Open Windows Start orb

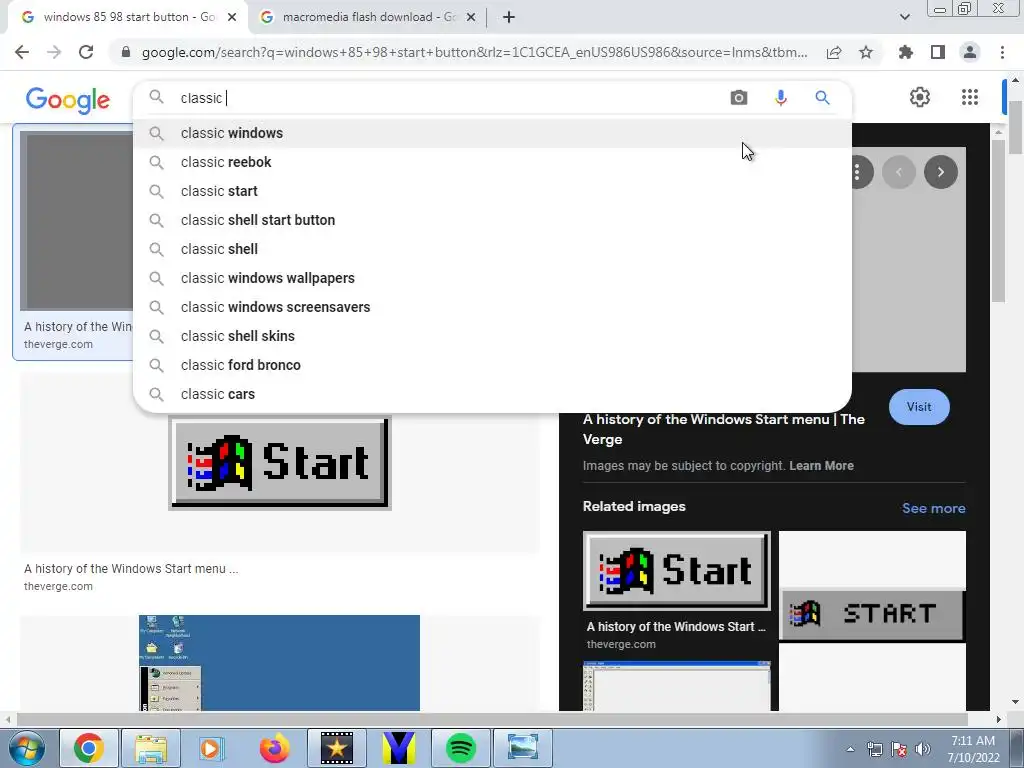[26, 748]
